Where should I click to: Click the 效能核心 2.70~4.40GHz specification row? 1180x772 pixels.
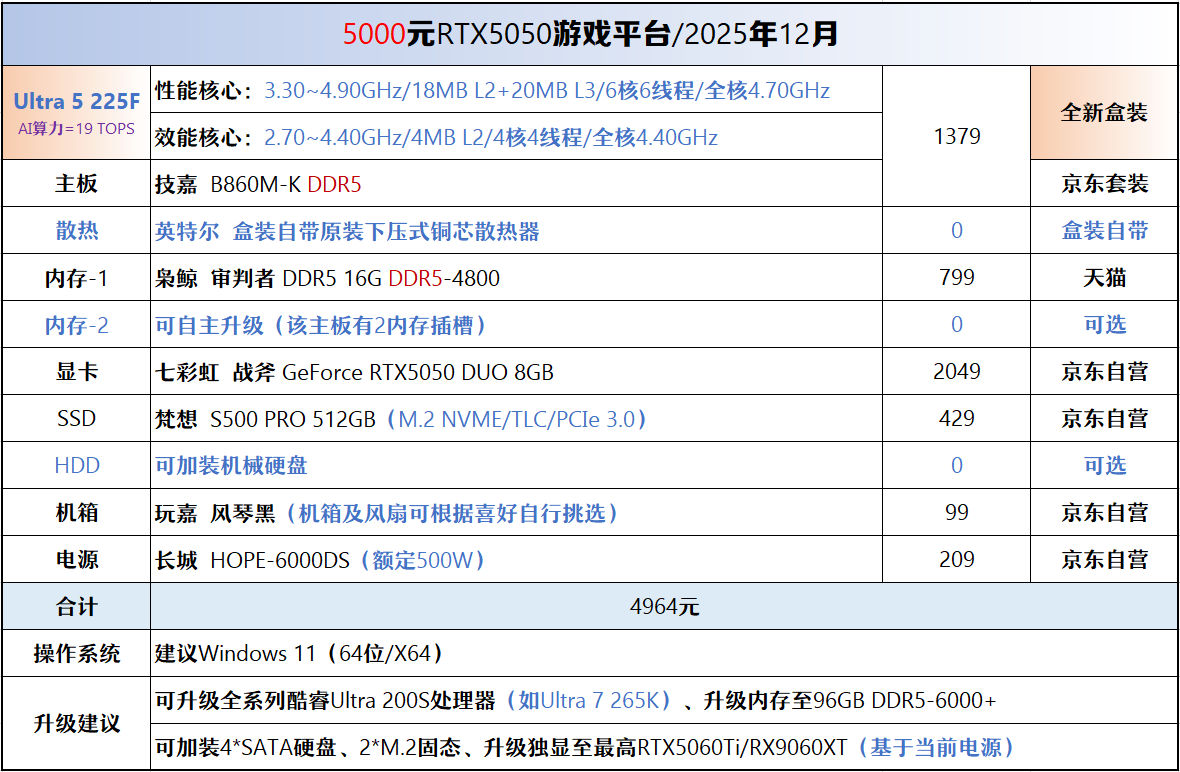click(x=516, y=137)
